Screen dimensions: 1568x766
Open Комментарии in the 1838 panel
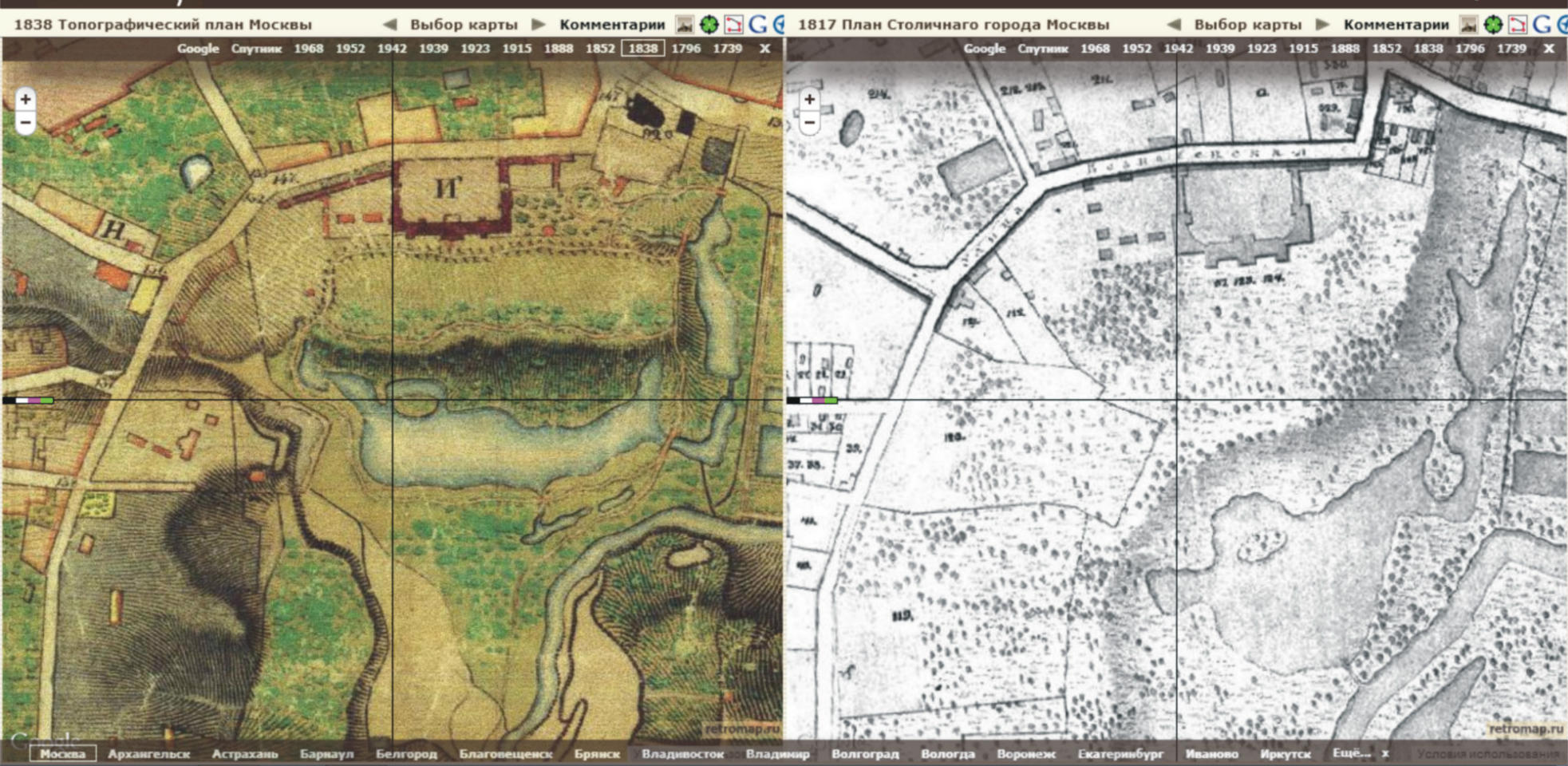point(612,25)
